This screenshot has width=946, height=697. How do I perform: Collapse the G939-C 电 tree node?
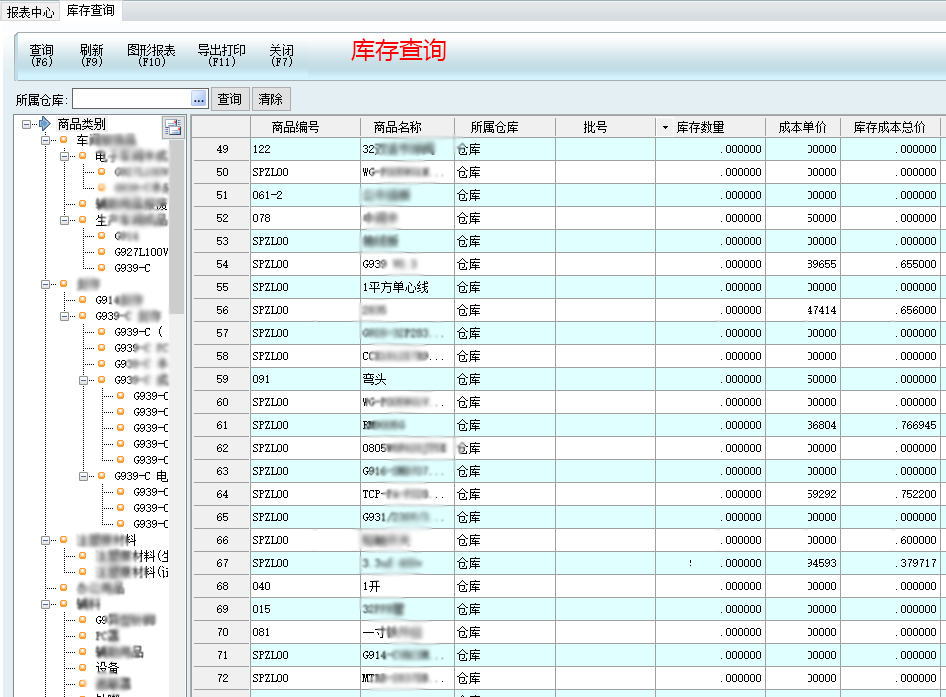coord(83,476)
